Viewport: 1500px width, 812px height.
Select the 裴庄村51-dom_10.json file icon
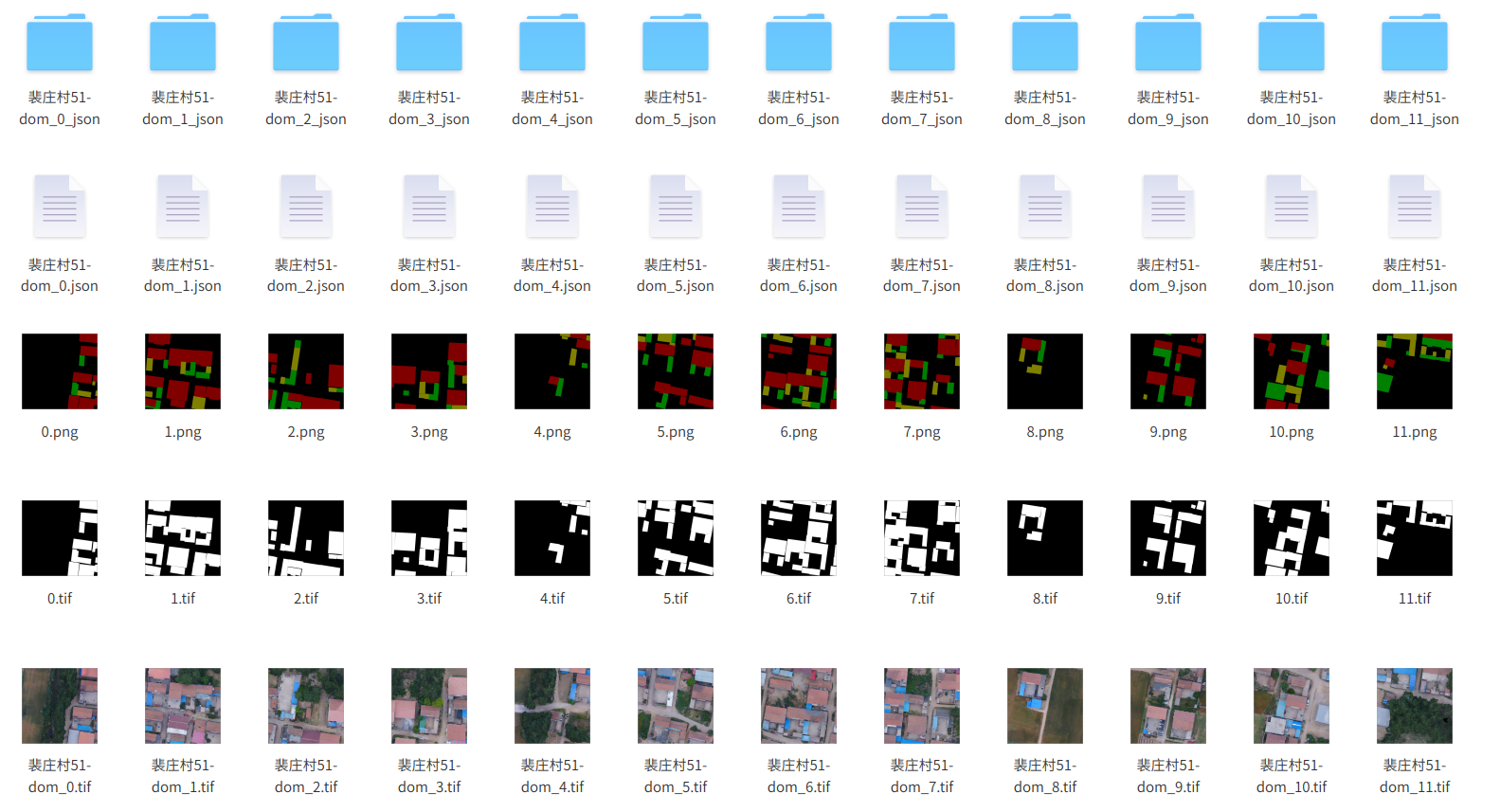(1292, 206)
